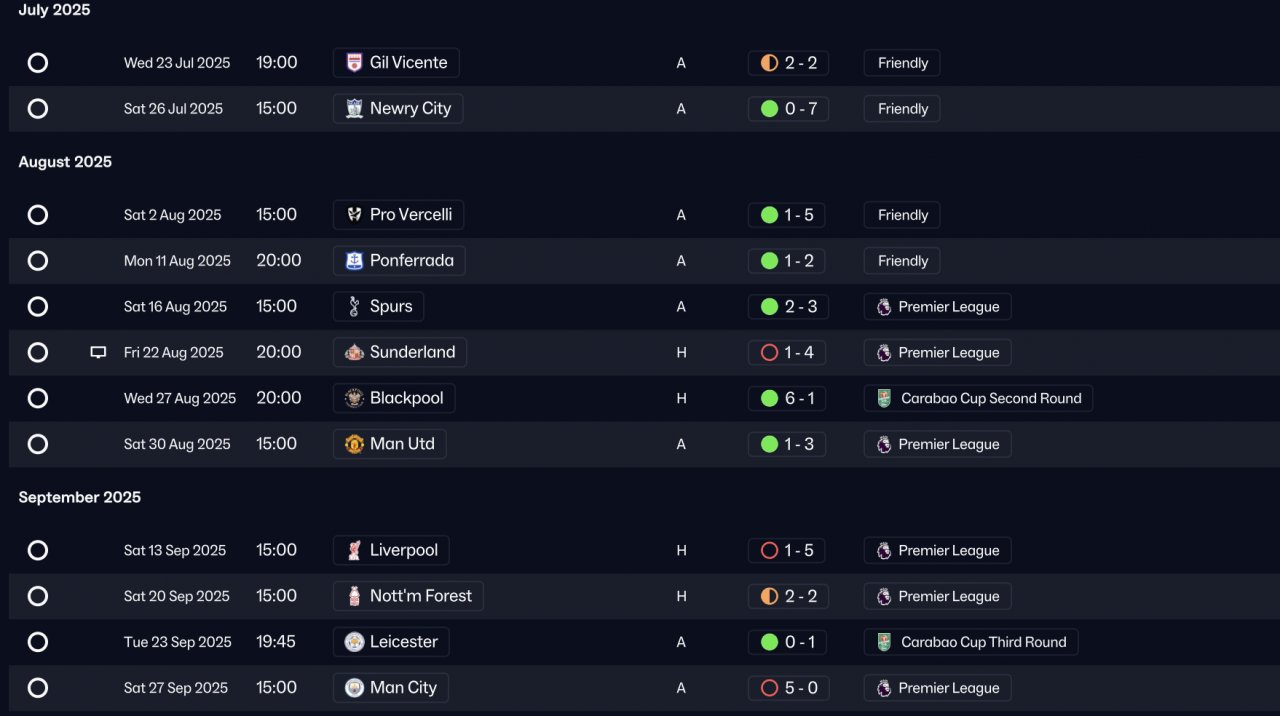Screen dimensions: 1280x716
Task: Click the TV broadcast icon on Sunderland row
Action: tap(98, 352)
